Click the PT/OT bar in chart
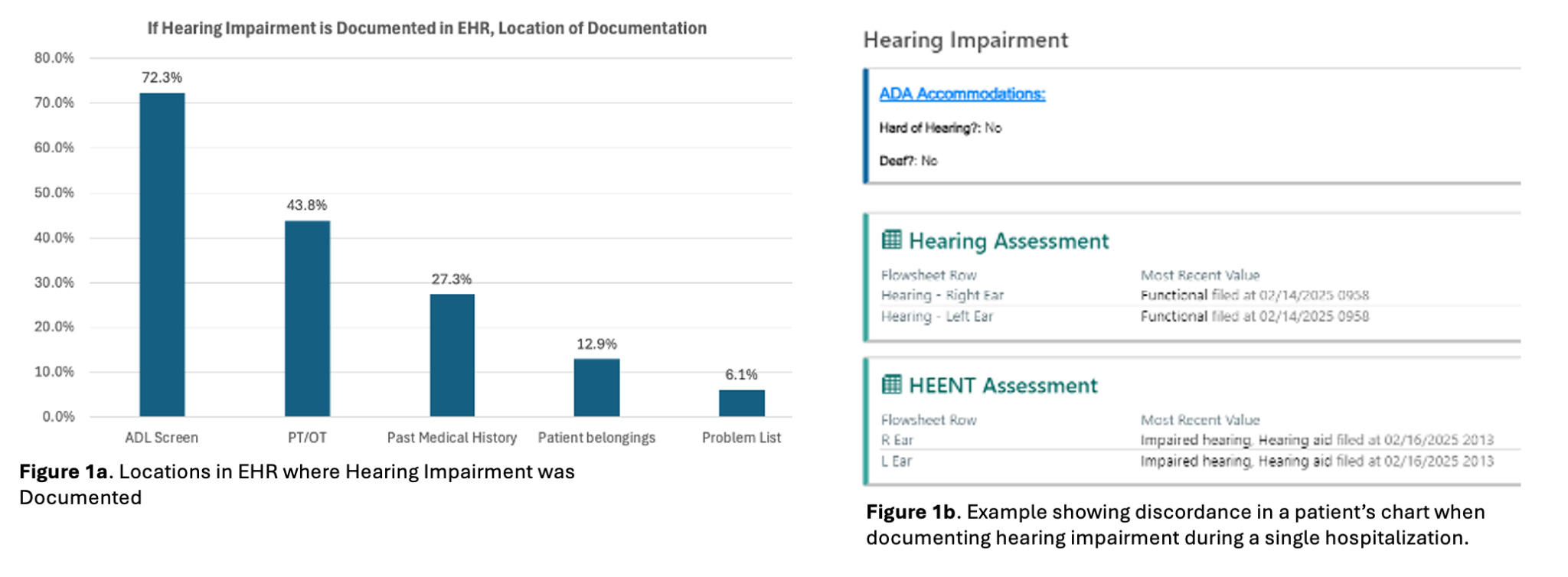The height and width of the screenshot is (577, 1568). 307,318
